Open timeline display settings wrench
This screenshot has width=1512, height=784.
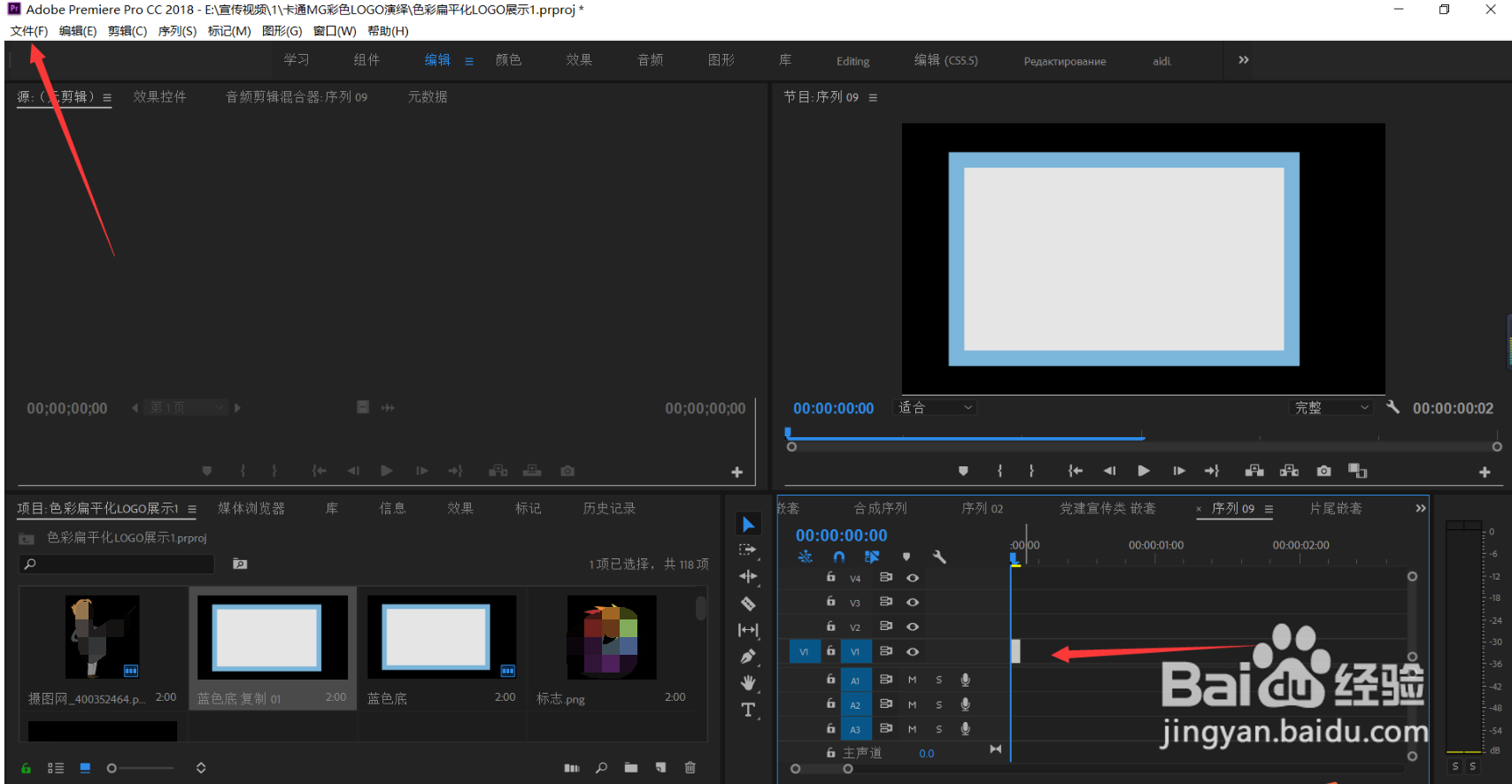click(939, 557)
